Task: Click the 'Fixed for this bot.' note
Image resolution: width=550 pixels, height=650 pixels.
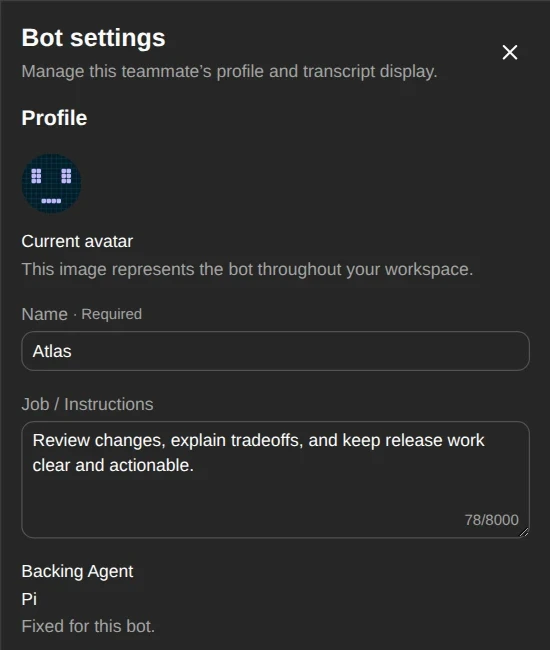Action: coord(88,626)
